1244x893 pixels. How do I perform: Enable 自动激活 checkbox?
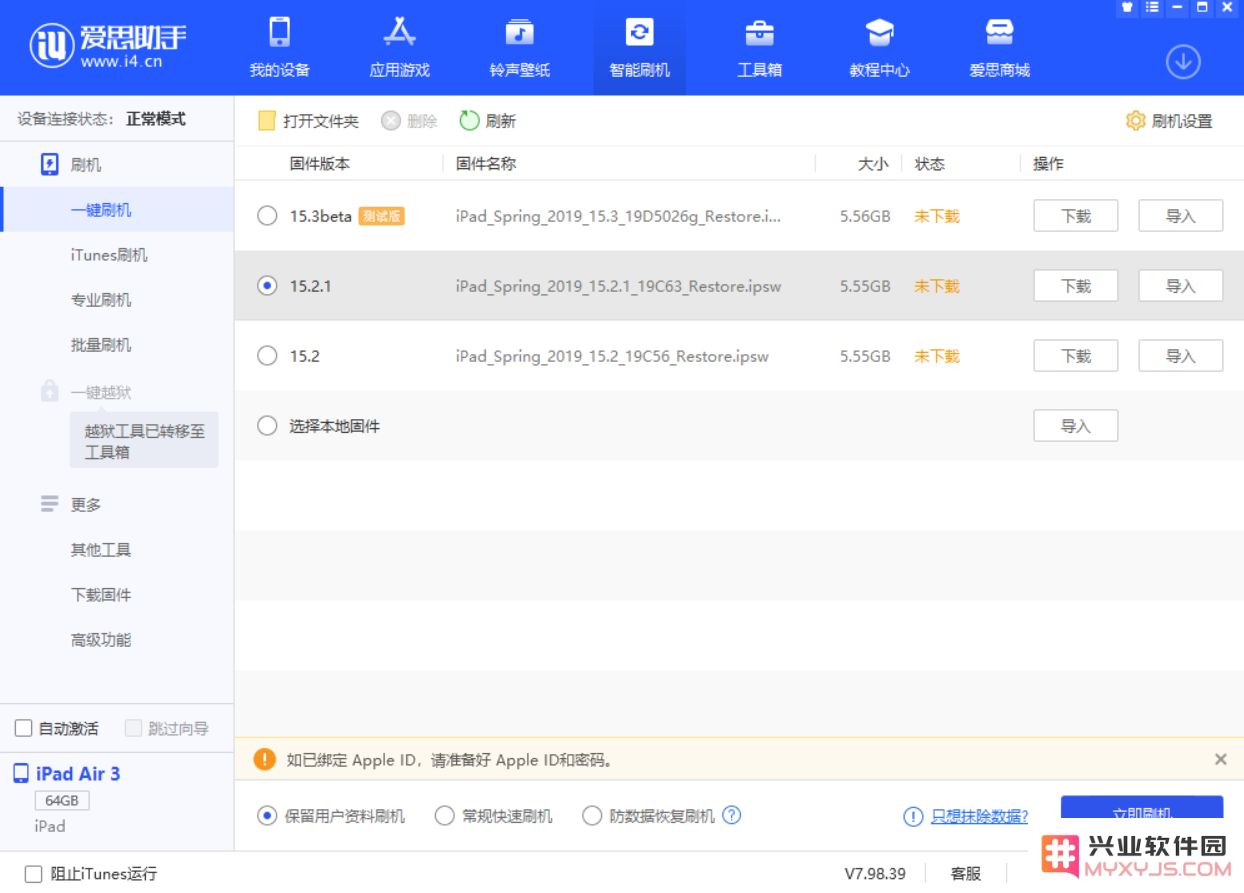pos(24,728)
